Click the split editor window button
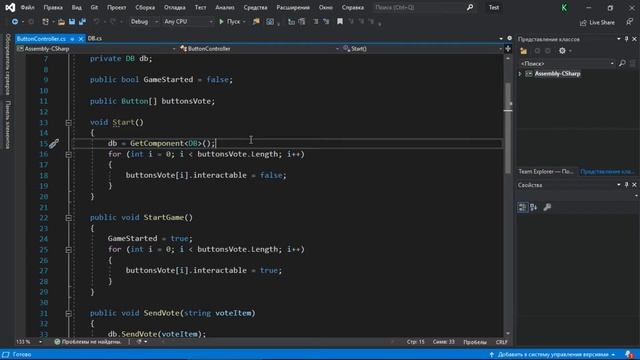The width and height of the screenshot is (640, 360). (x=508, y=49)
